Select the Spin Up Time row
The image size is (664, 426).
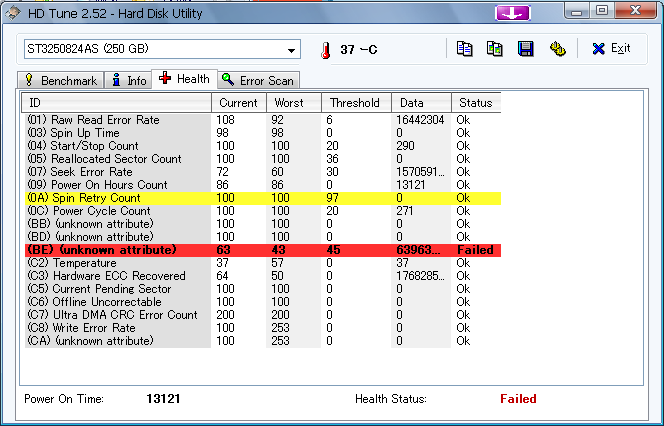pos(263,133)
